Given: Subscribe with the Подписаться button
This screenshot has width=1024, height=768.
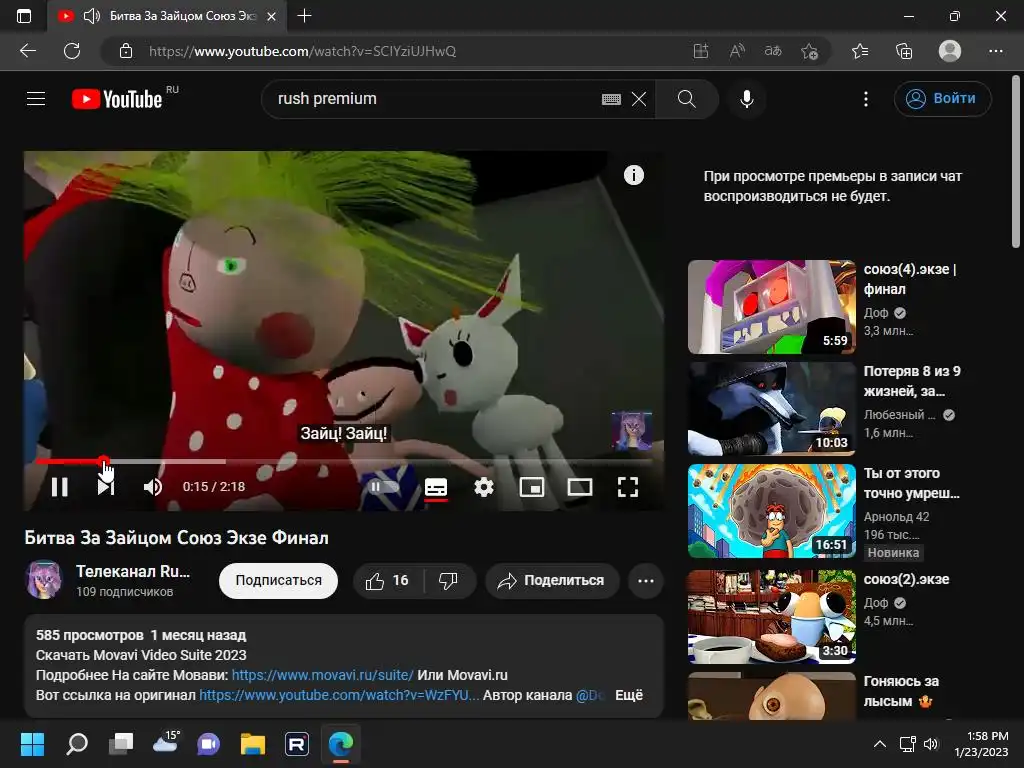Looking at the screenshot, I should coord(278,581).
